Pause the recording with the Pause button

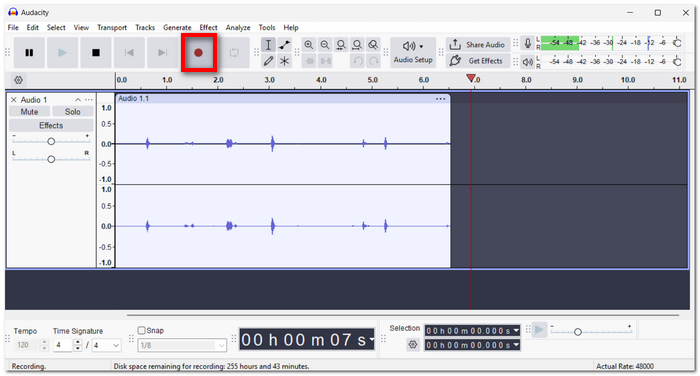tap(29, 53)
